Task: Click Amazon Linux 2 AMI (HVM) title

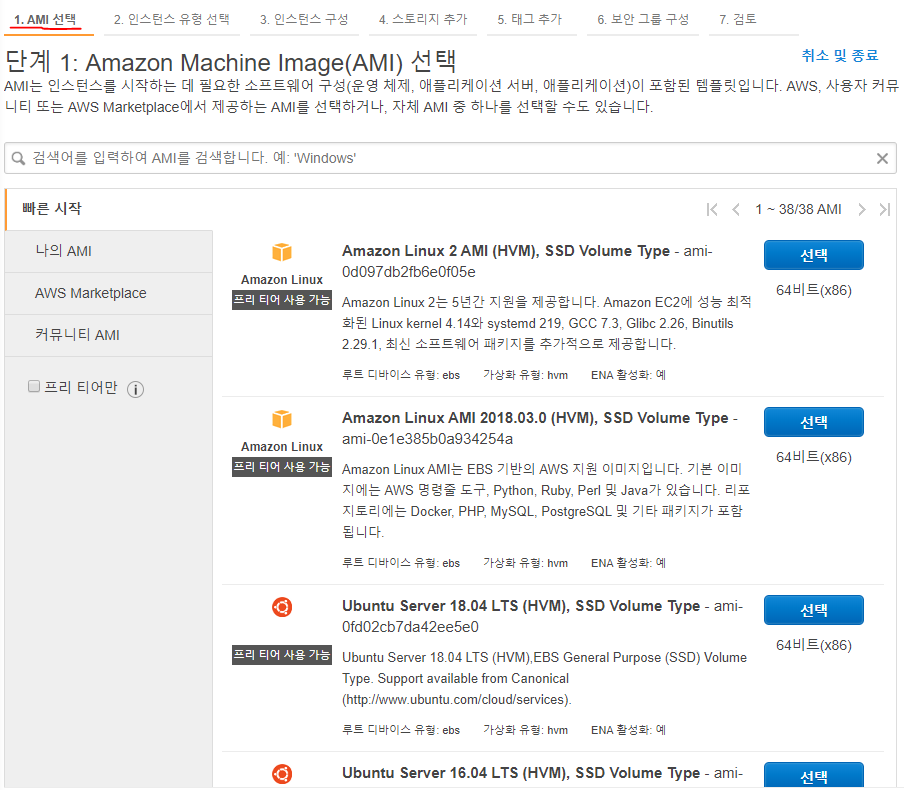Action: [506, 251]
